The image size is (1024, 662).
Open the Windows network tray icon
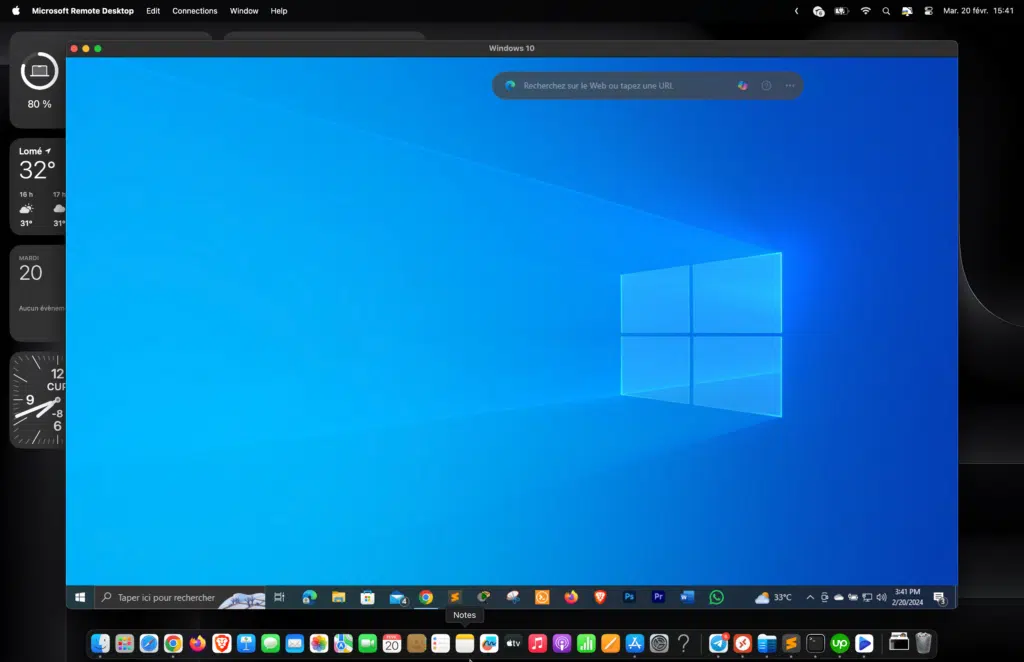click(867, 597)
